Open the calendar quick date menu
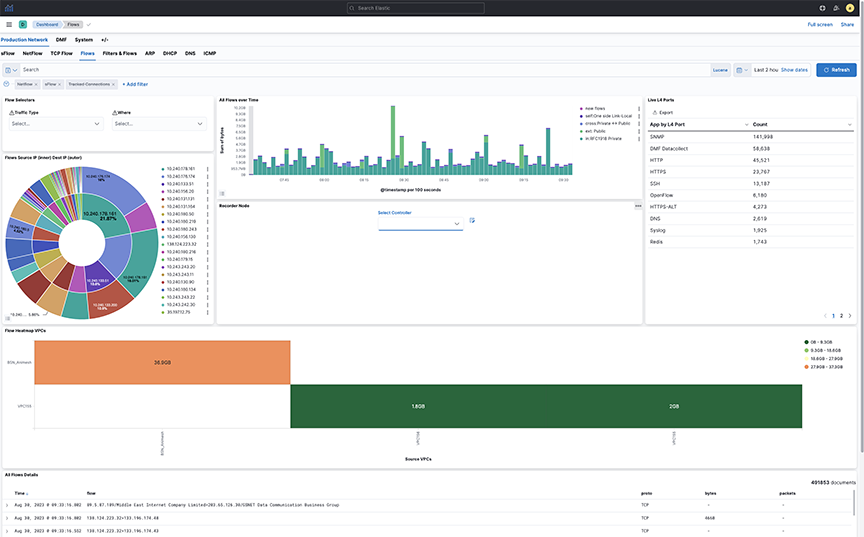 pyautogui.click(x=742, y=70)
